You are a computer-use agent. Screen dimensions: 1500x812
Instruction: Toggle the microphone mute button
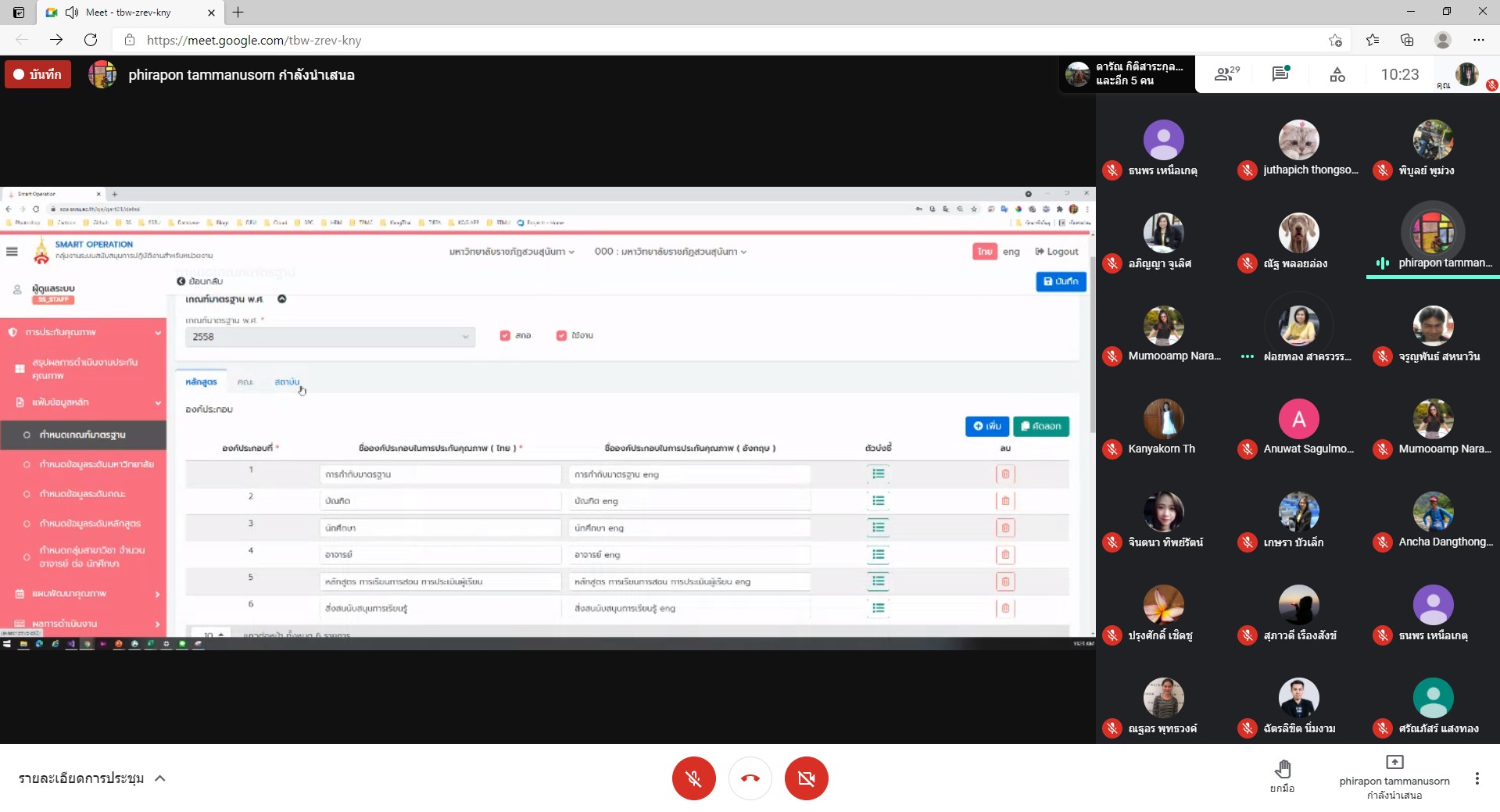693,778
